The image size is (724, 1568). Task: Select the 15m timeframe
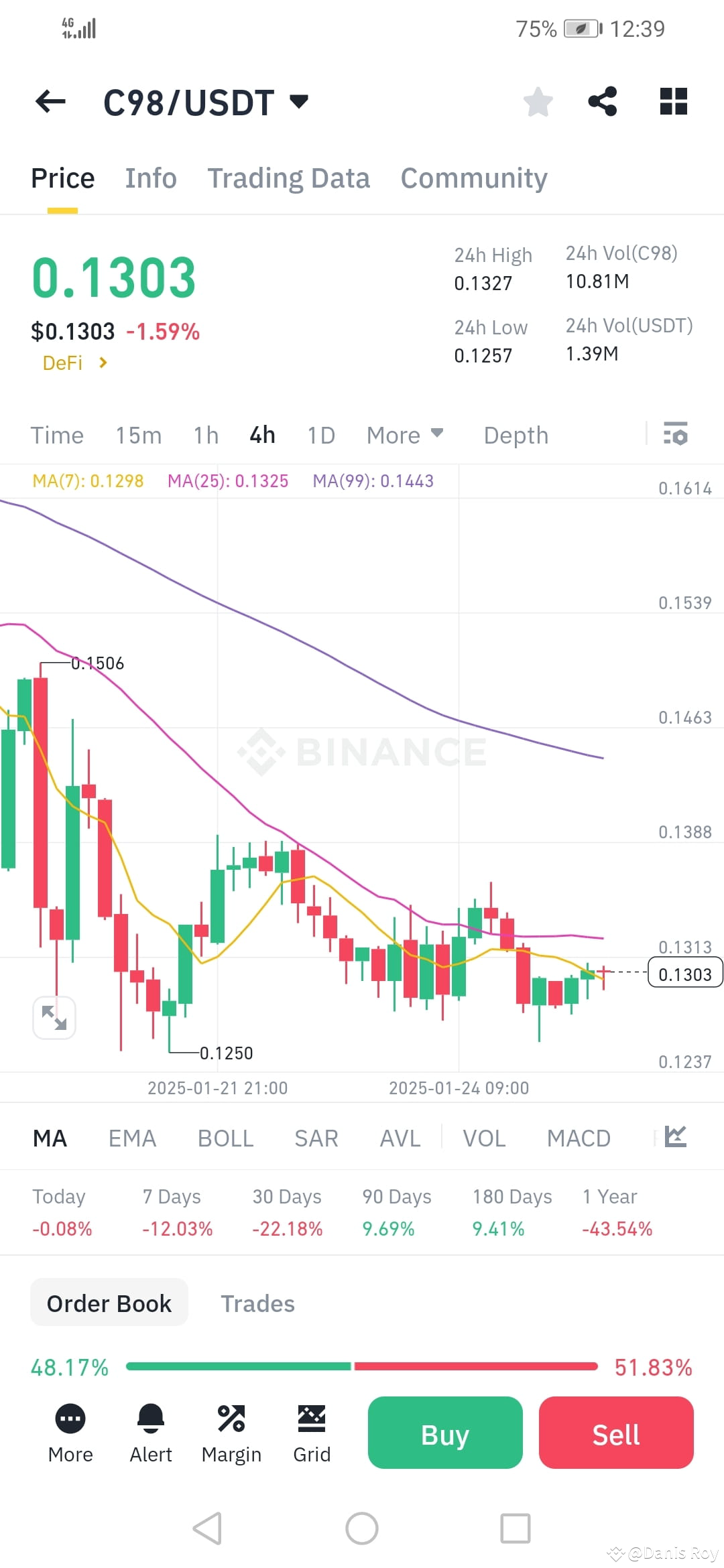137,435
